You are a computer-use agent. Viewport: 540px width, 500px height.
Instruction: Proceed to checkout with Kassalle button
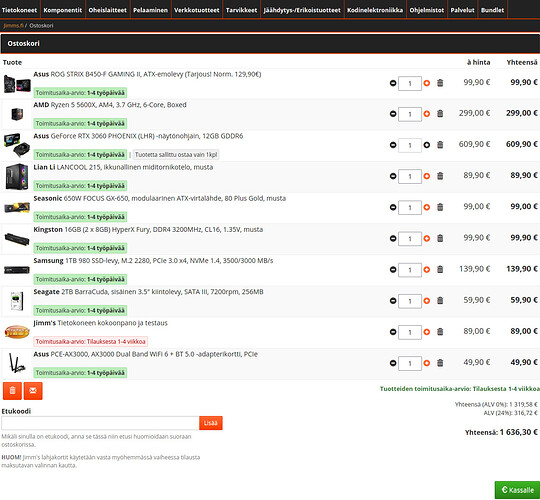pos(517,490)
